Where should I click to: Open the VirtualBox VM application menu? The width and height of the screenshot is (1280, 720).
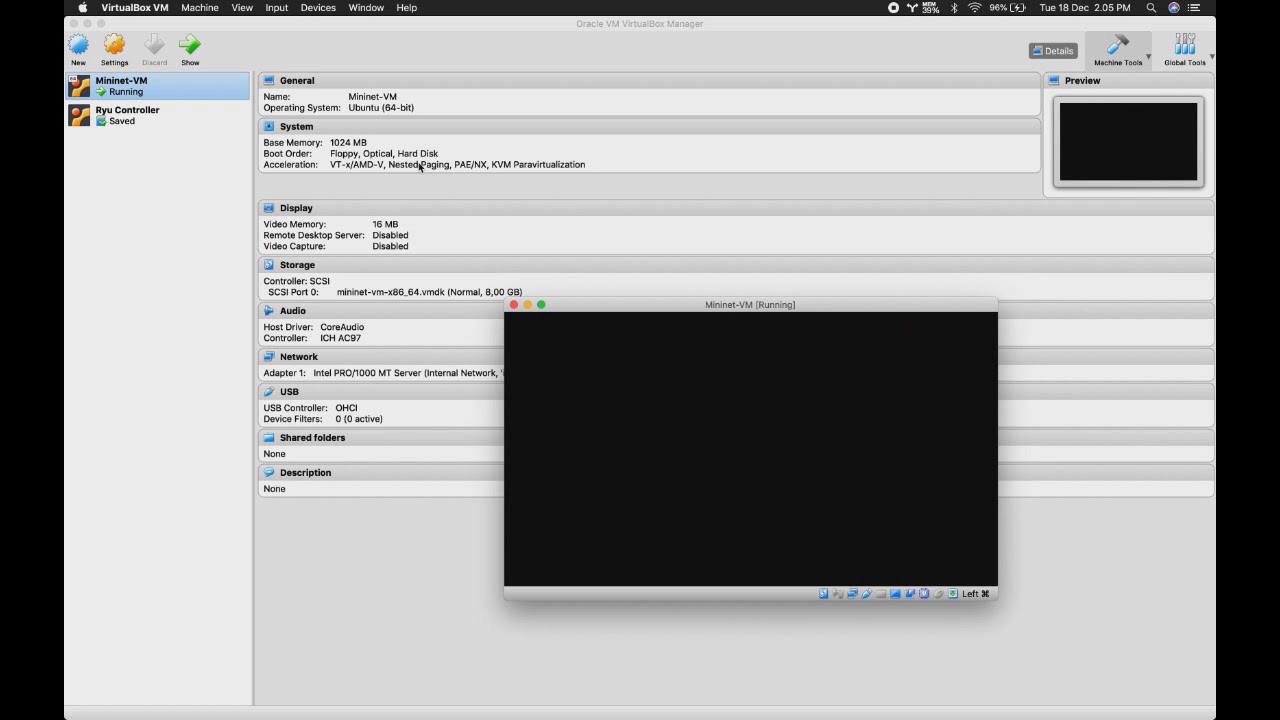134,7
